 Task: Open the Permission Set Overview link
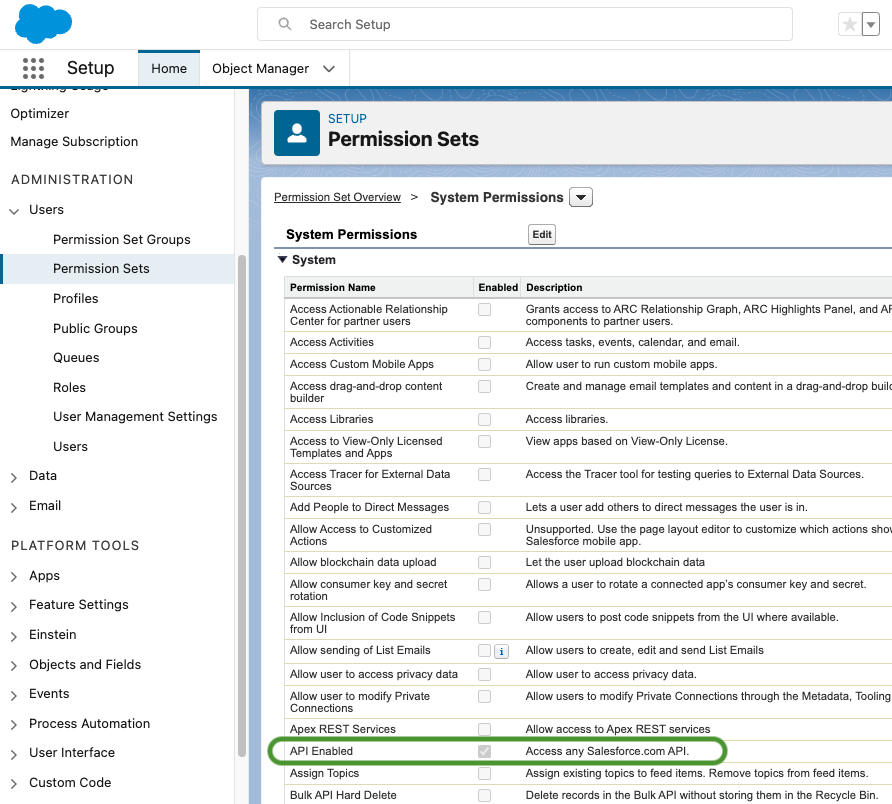pos(337,197)
